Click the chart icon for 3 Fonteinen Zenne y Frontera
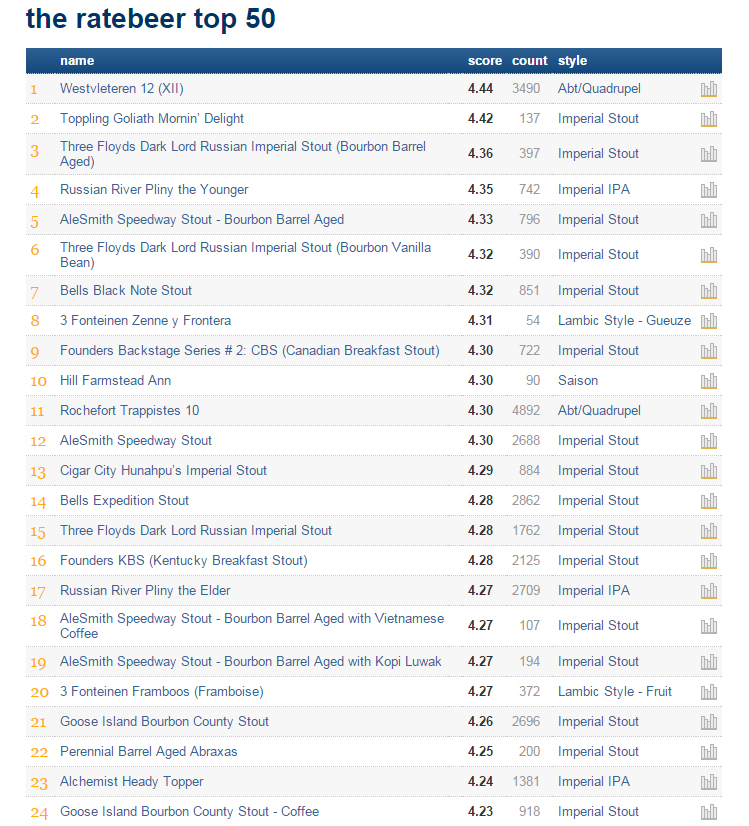Screen dimensions: 749x826 click(x=709, y=321)
